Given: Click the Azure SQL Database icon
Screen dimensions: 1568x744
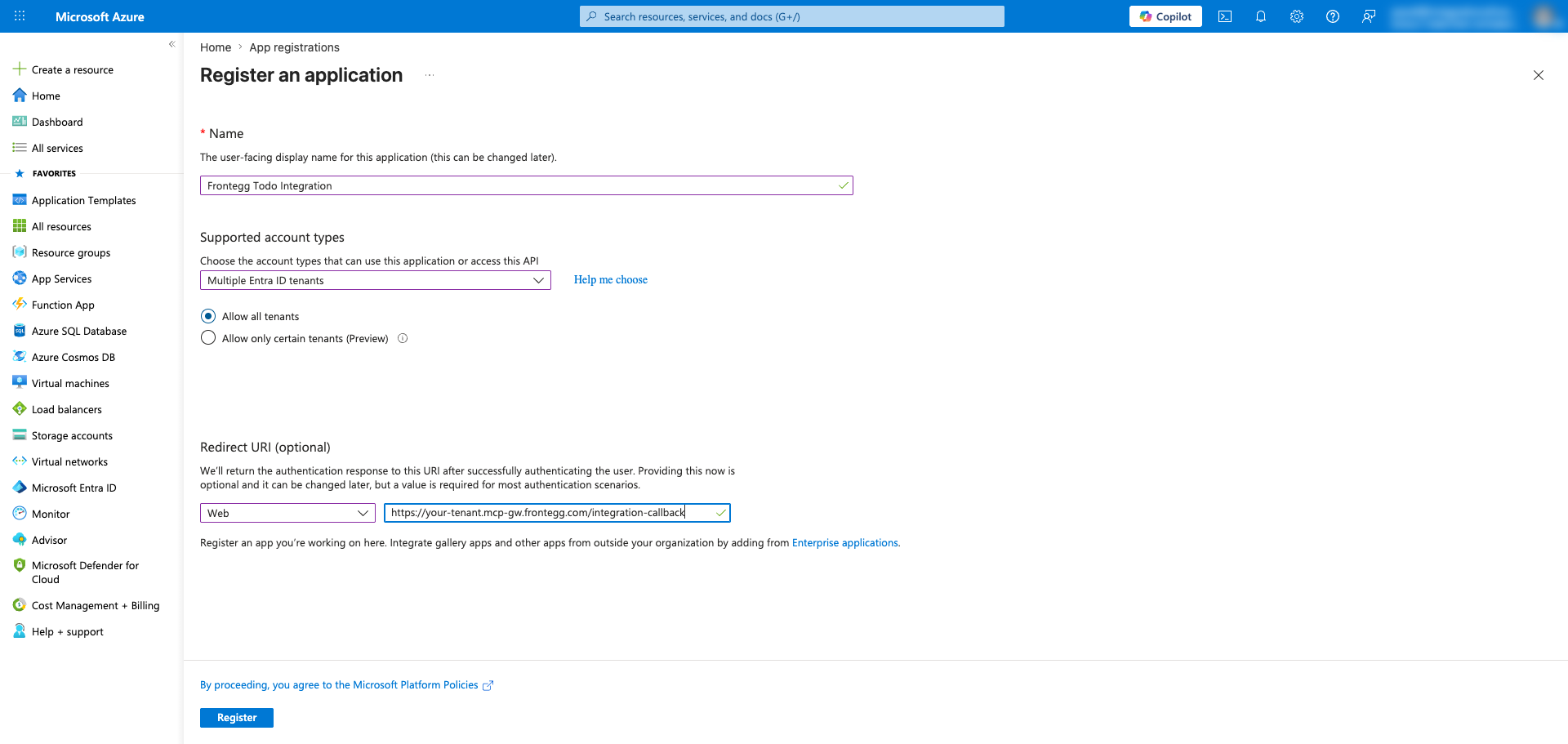Looking at the screenshot, I should 20,331.
